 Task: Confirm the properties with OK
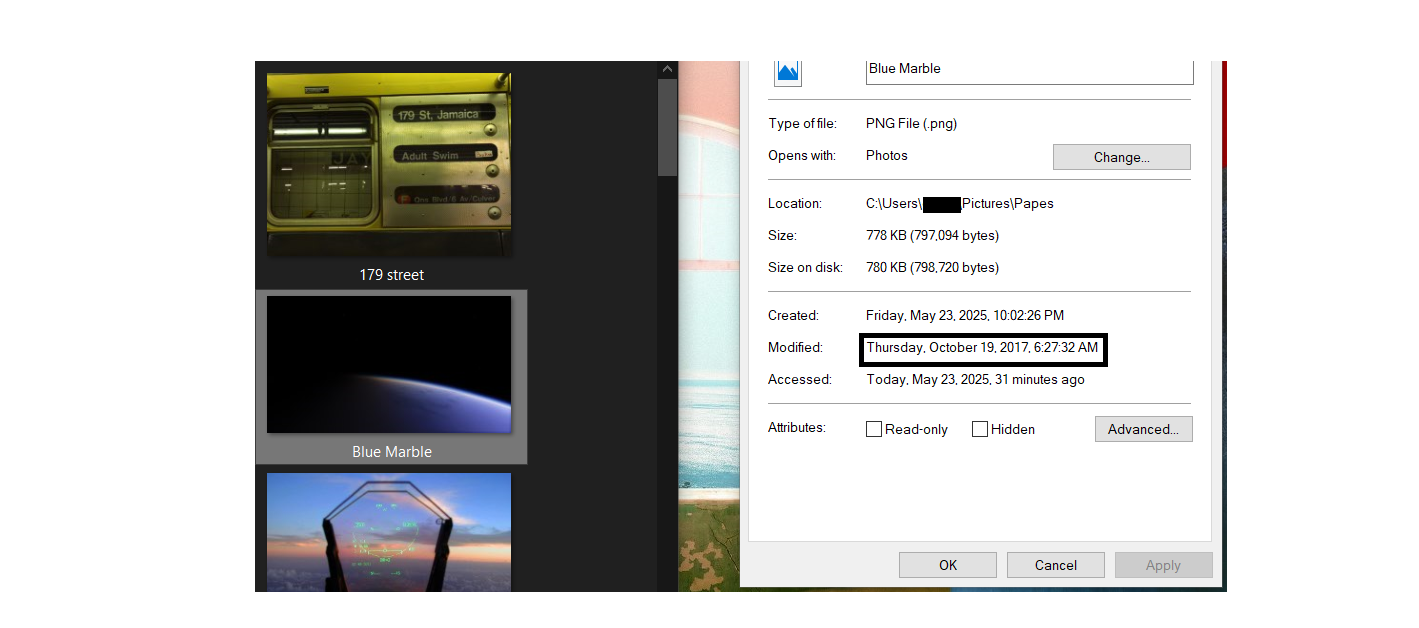click(948, 565)
